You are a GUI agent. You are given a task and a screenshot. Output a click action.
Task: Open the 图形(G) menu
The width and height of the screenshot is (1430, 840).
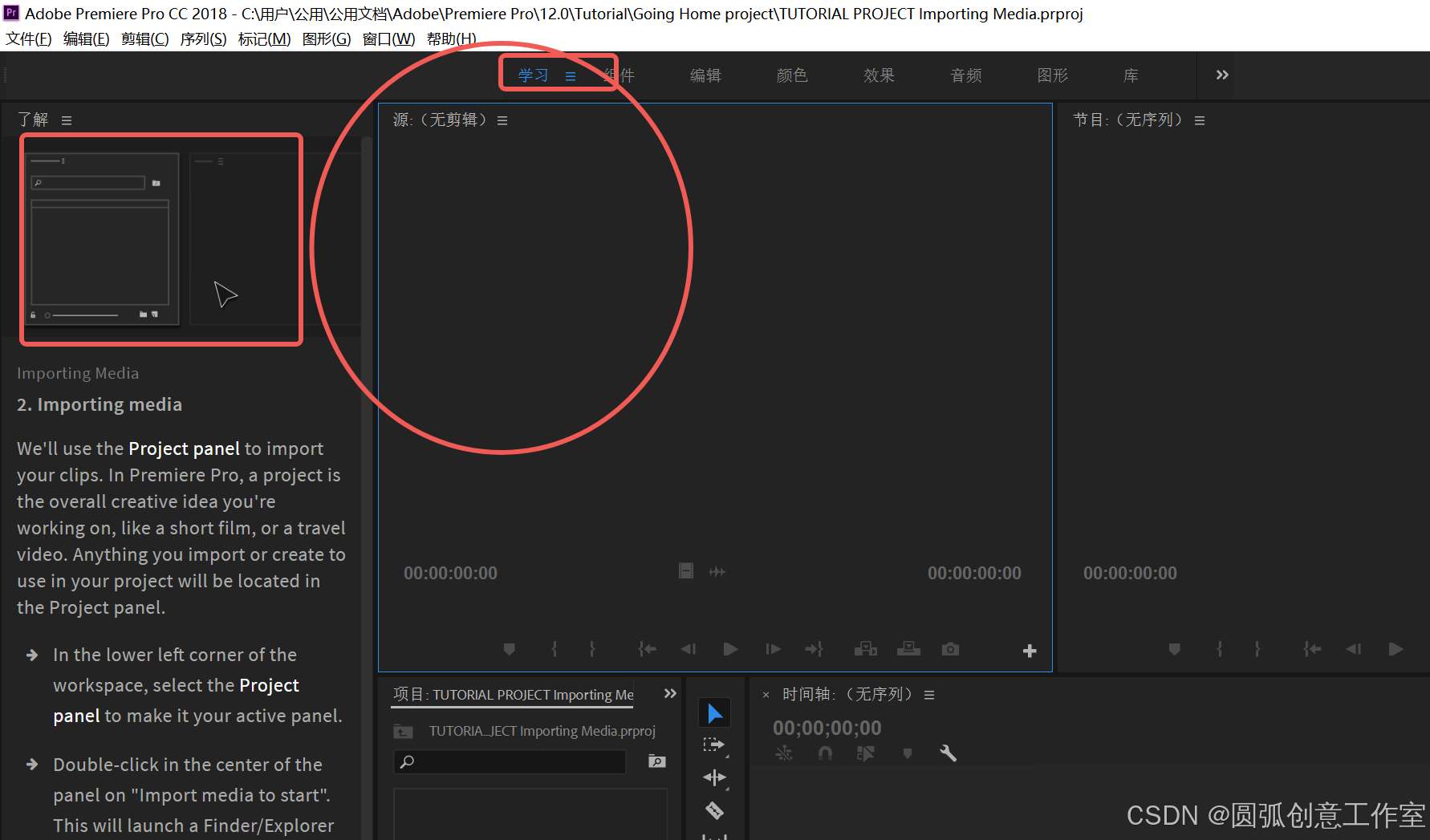click(327, 39)
